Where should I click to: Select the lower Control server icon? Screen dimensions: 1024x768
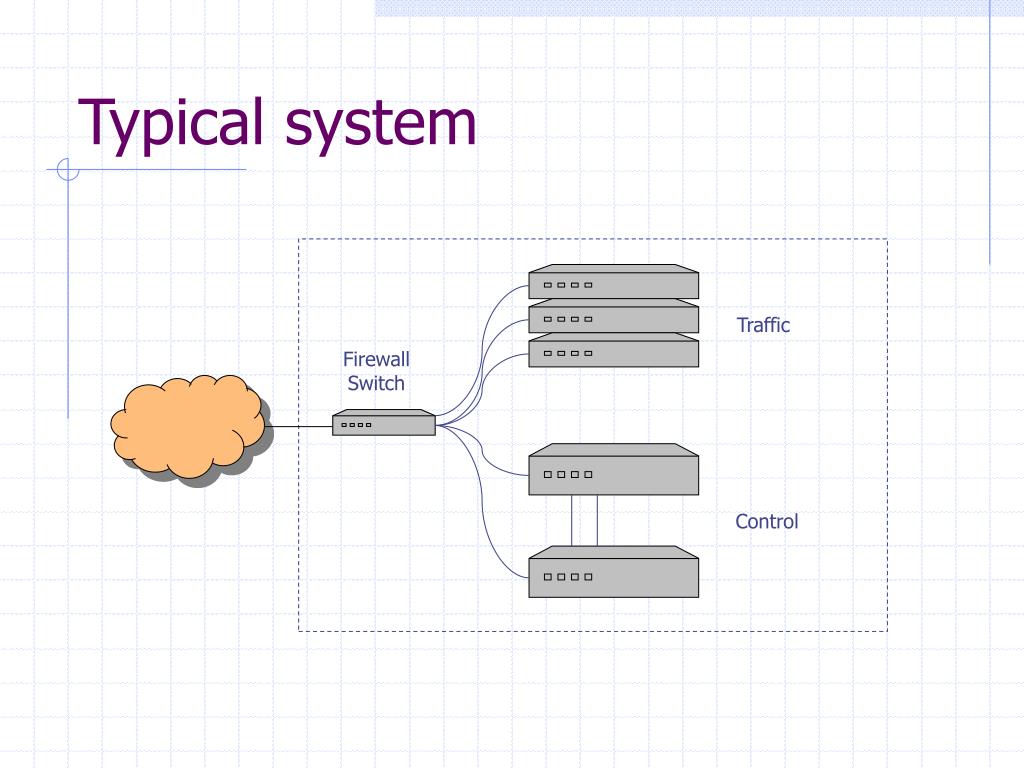pos(613,572)
